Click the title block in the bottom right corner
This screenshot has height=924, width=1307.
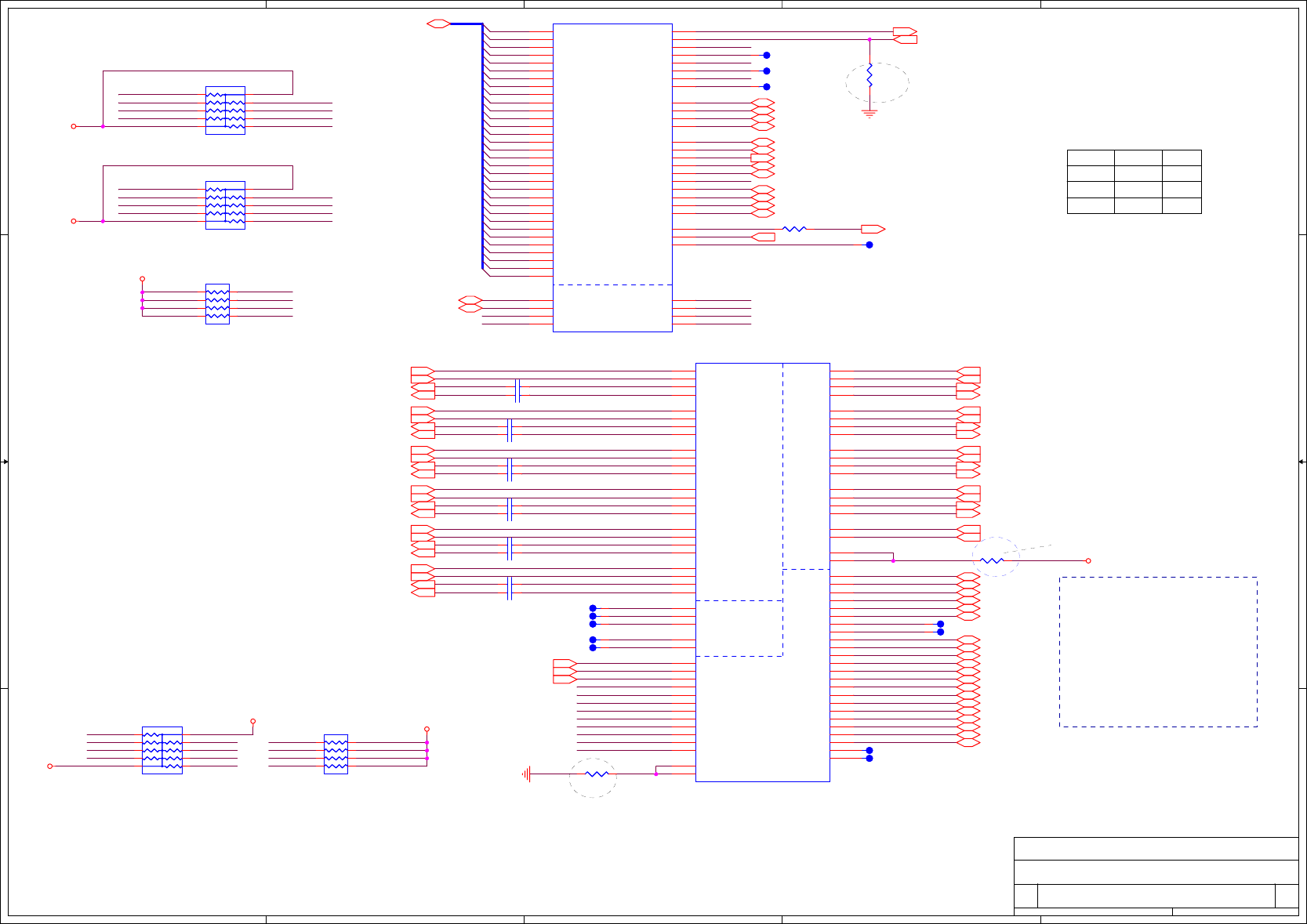1156,876
